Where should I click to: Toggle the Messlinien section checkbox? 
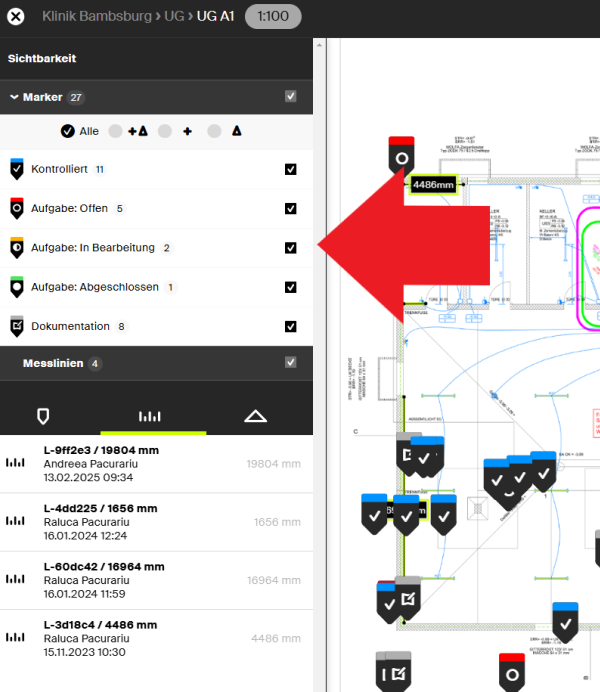(291, 363)
